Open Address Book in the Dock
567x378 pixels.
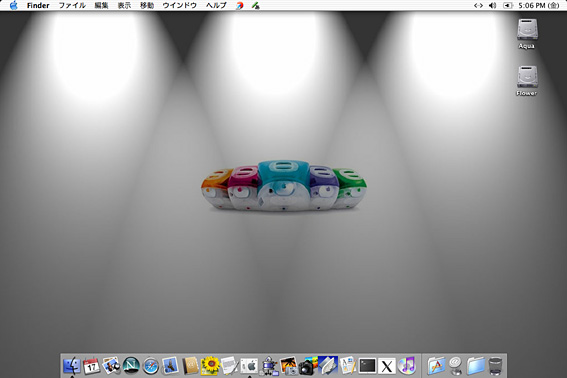pyautogui.click(x=190, y=366)
